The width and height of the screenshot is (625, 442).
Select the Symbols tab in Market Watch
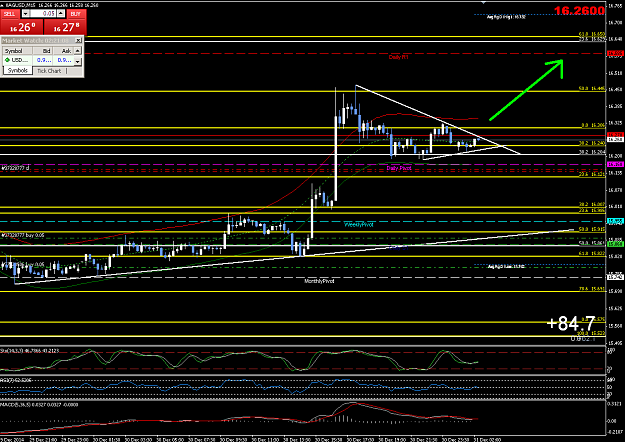tap(18, 71)
